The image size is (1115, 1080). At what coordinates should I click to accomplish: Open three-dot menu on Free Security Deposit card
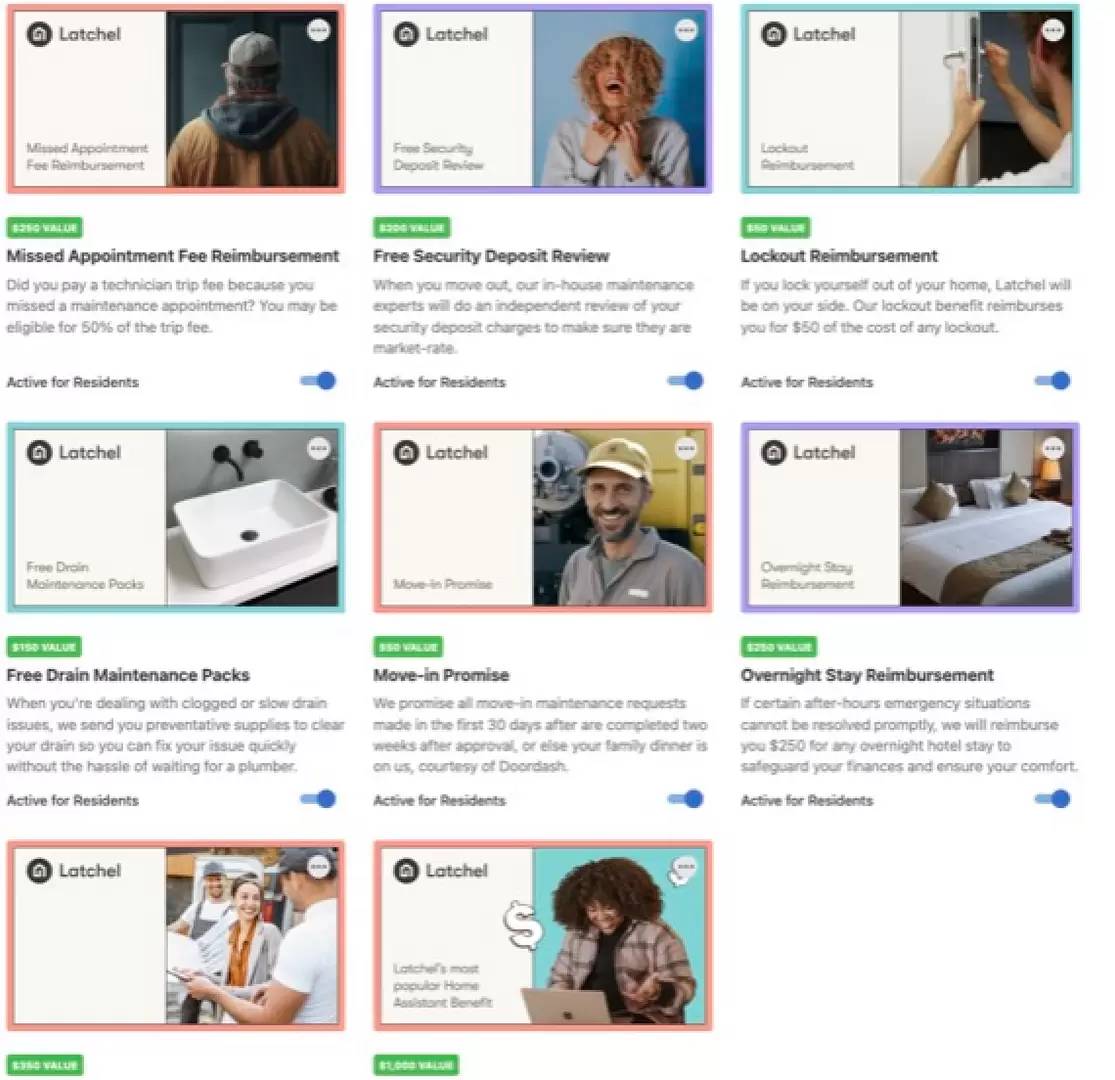pyautogui.click(x=686, y=30)
